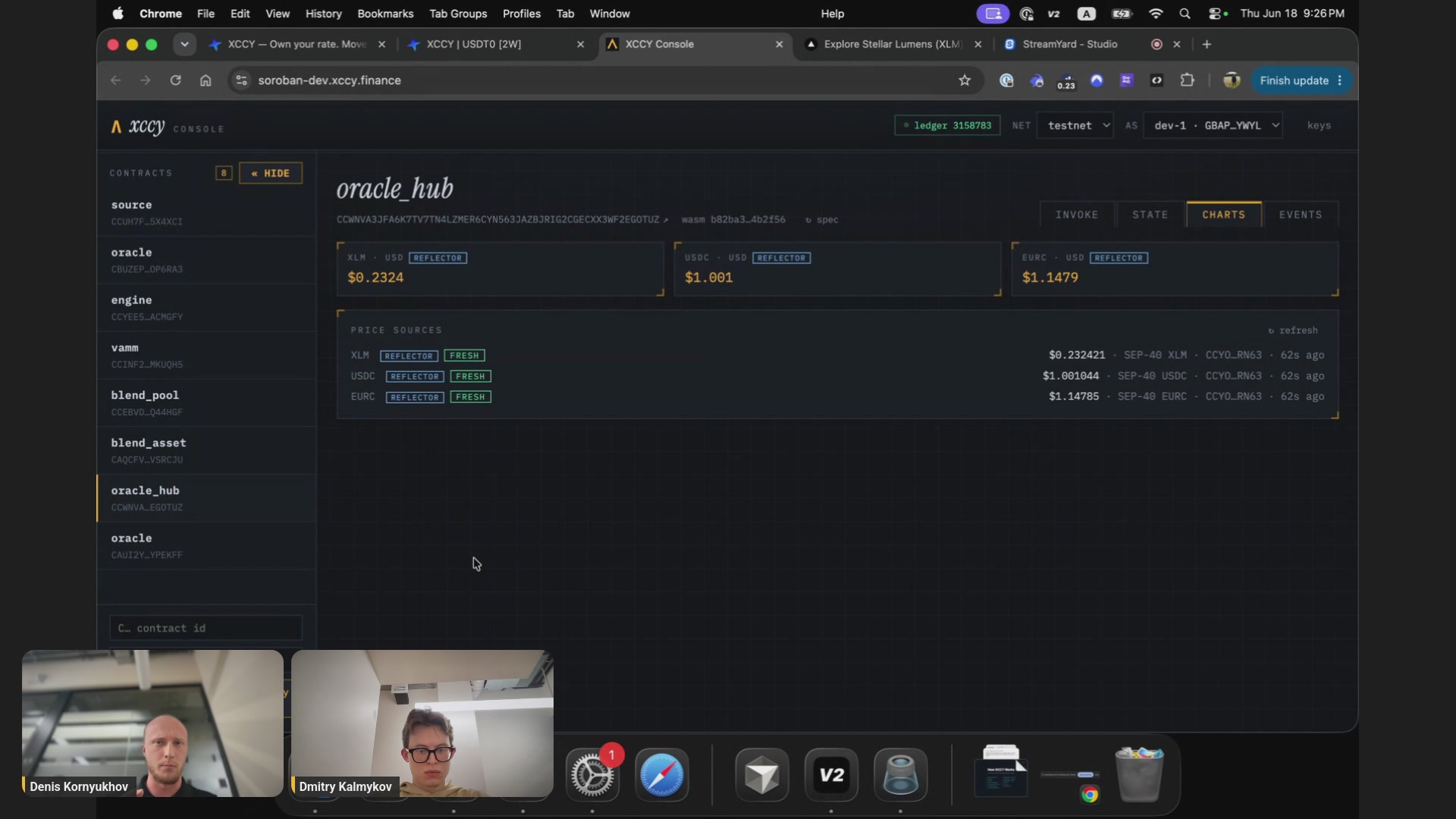The width and height of the screenshot is (1456, 819).
Task: Open Safari from the Dock
Action: [661, 775]
